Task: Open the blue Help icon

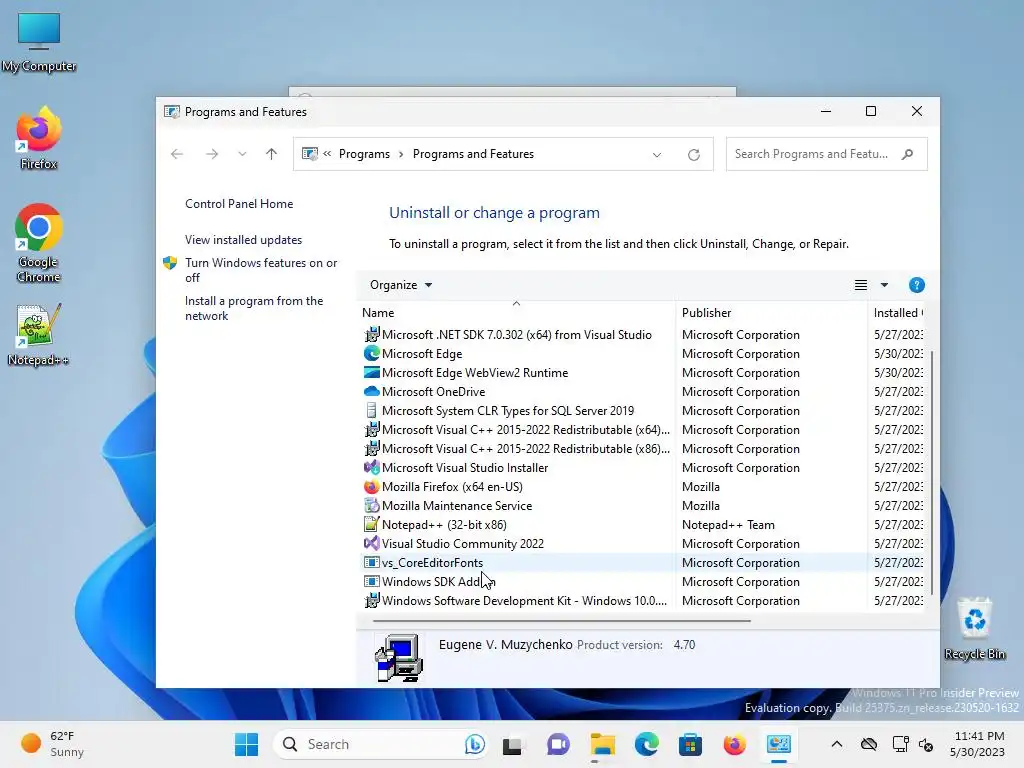Action: point(916,285)
